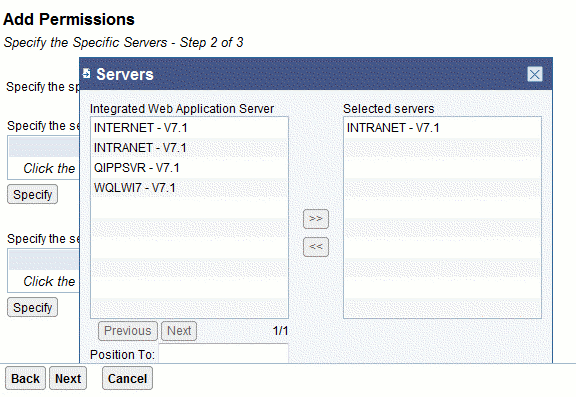Click an empty row in Selected servers

(442, 168)
